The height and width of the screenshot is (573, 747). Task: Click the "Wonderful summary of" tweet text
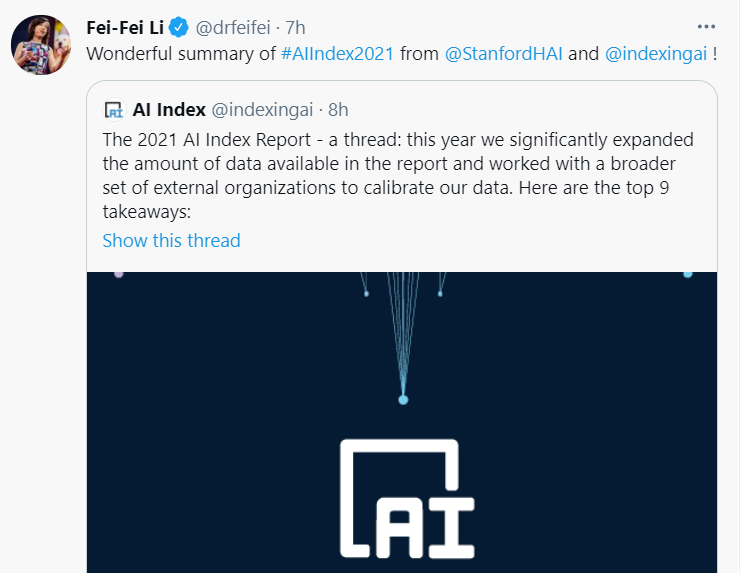[180, 53]
